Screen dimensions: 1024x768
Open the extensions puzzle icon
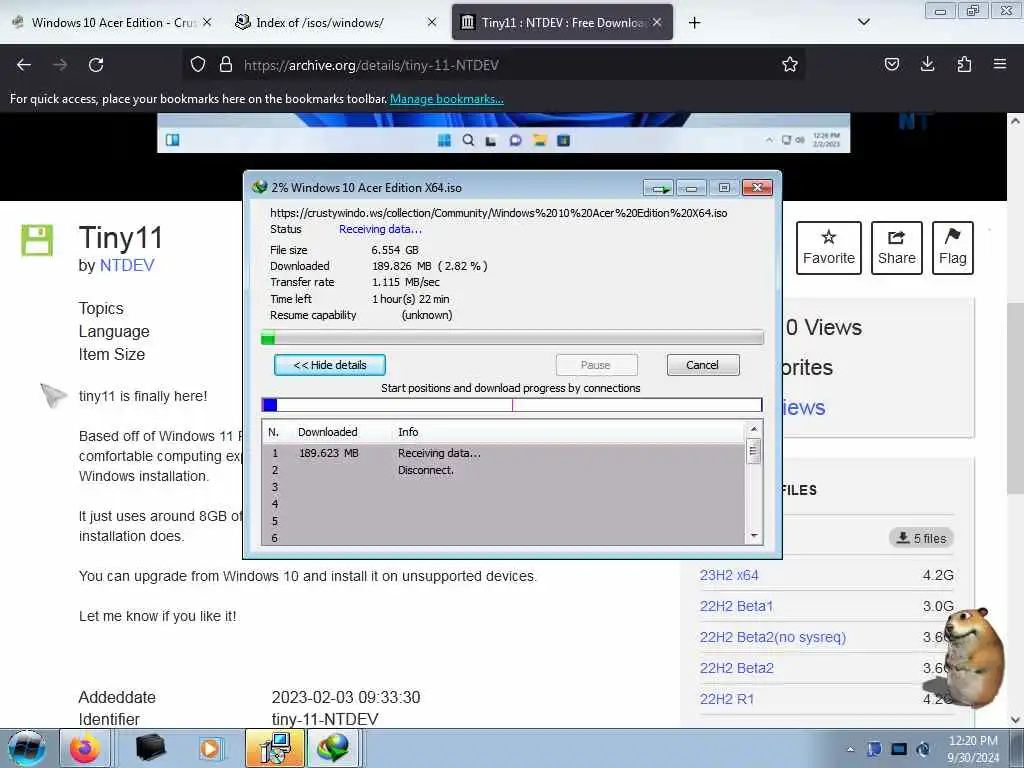click(x=964, y=64)
